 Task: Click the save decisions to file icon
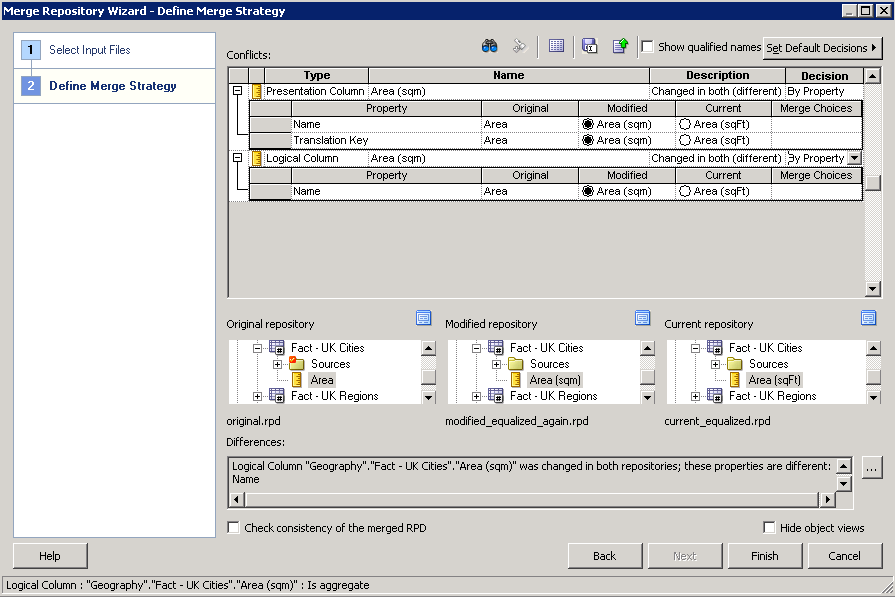589,46
